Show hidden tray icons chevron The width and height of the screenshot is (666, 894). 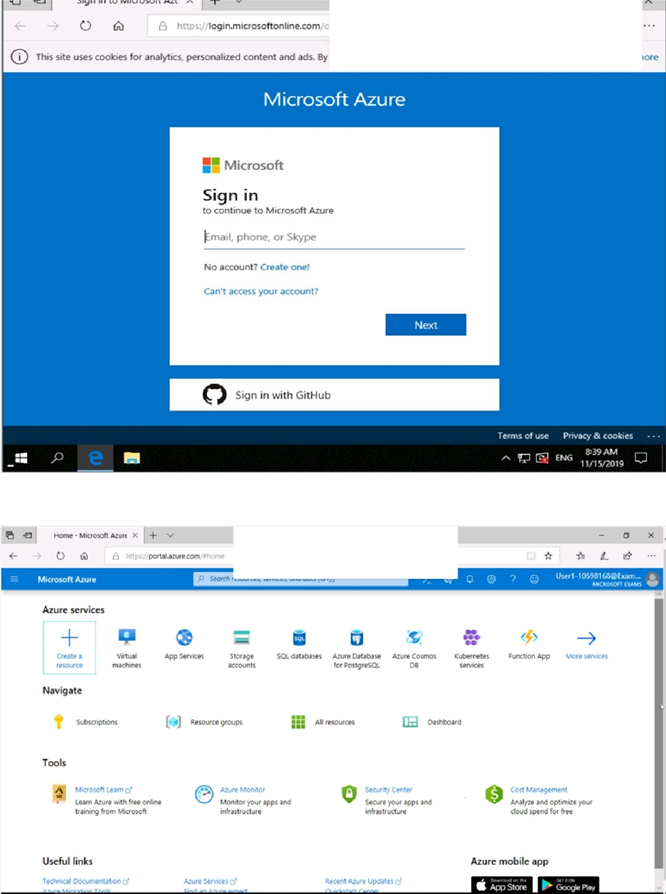coord(505,458)
